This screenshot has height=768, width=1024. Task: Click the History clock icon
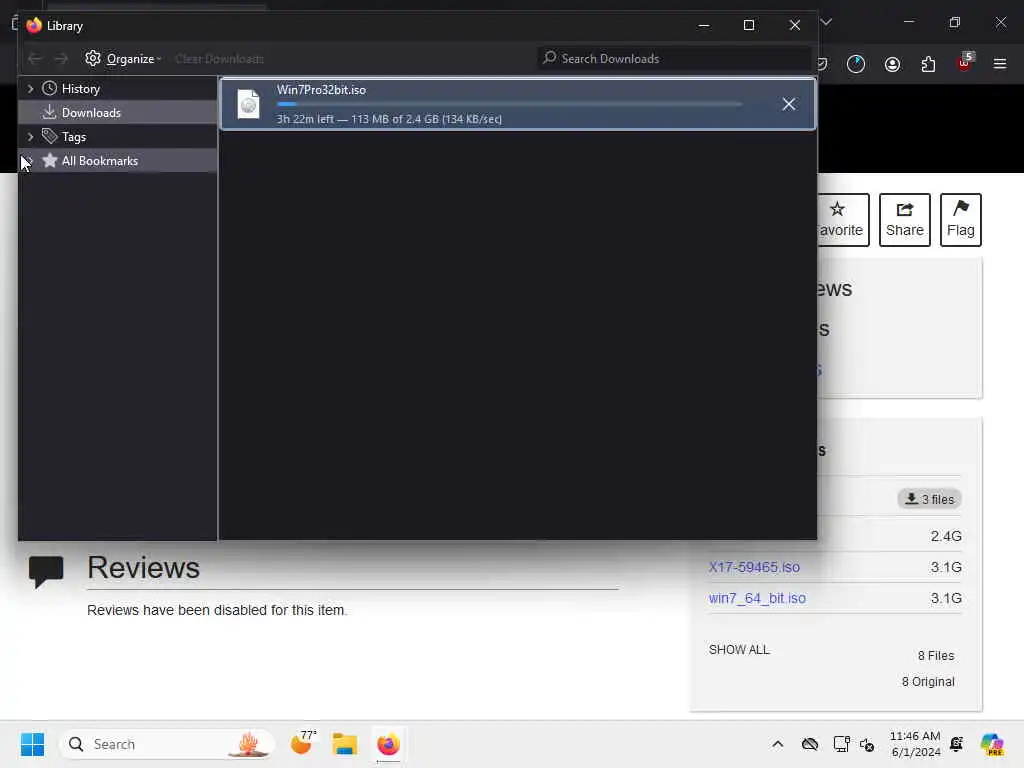tap(50, 88)
